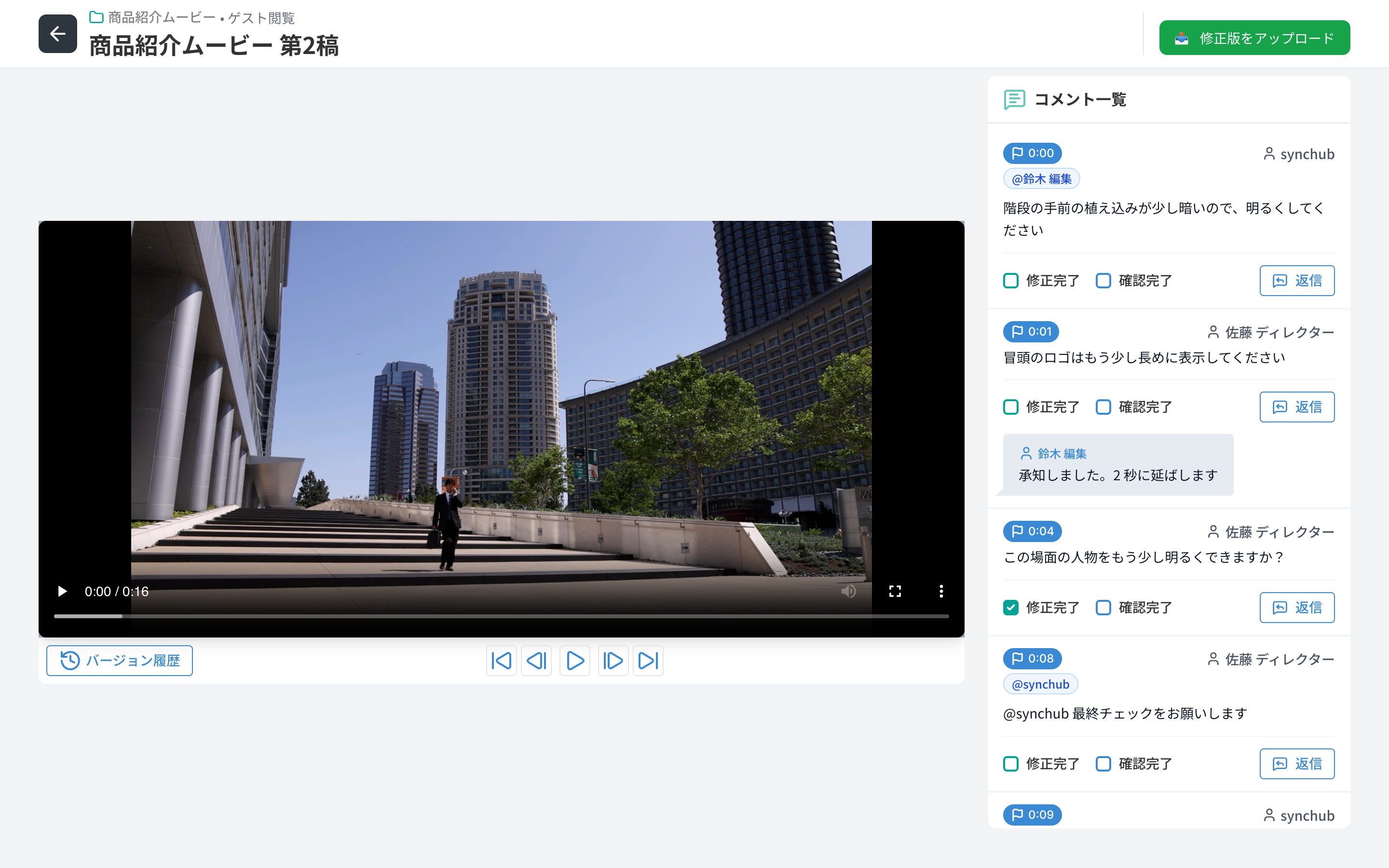1389x868 pixels.
Task: Play video using the in-player play icon
Action: tap(62, 591)
